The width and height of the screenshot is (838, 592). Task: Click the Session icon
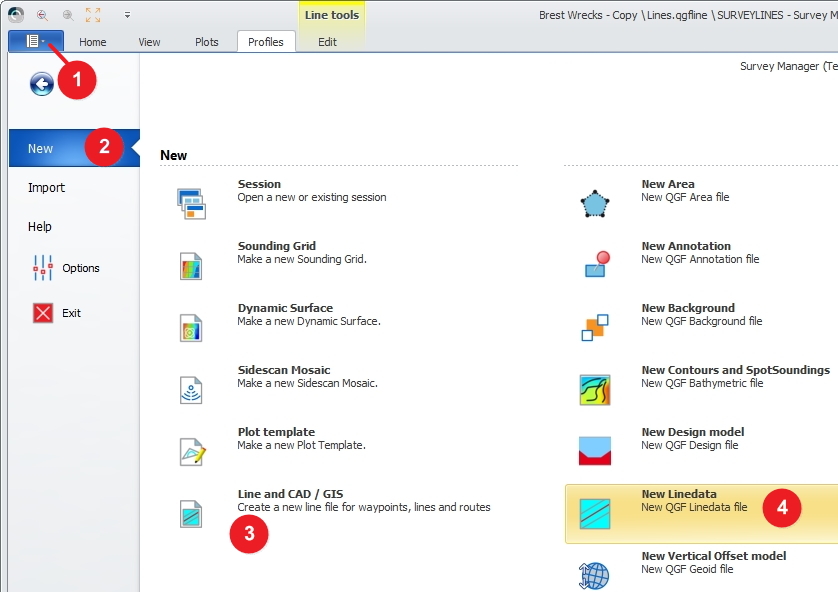coord(191,203)
